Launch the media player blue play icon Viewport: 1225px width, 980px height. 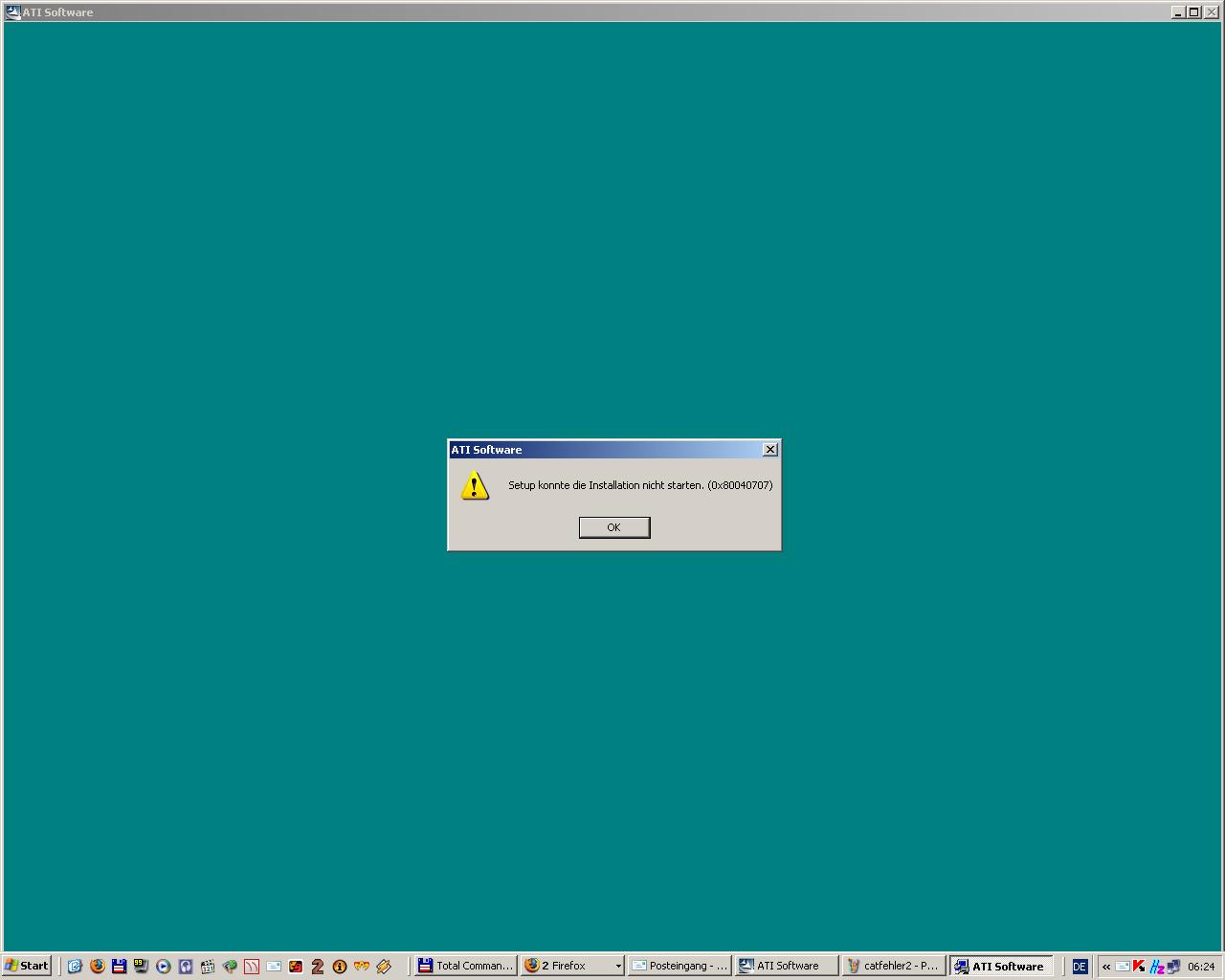click(x=163, y=967)
